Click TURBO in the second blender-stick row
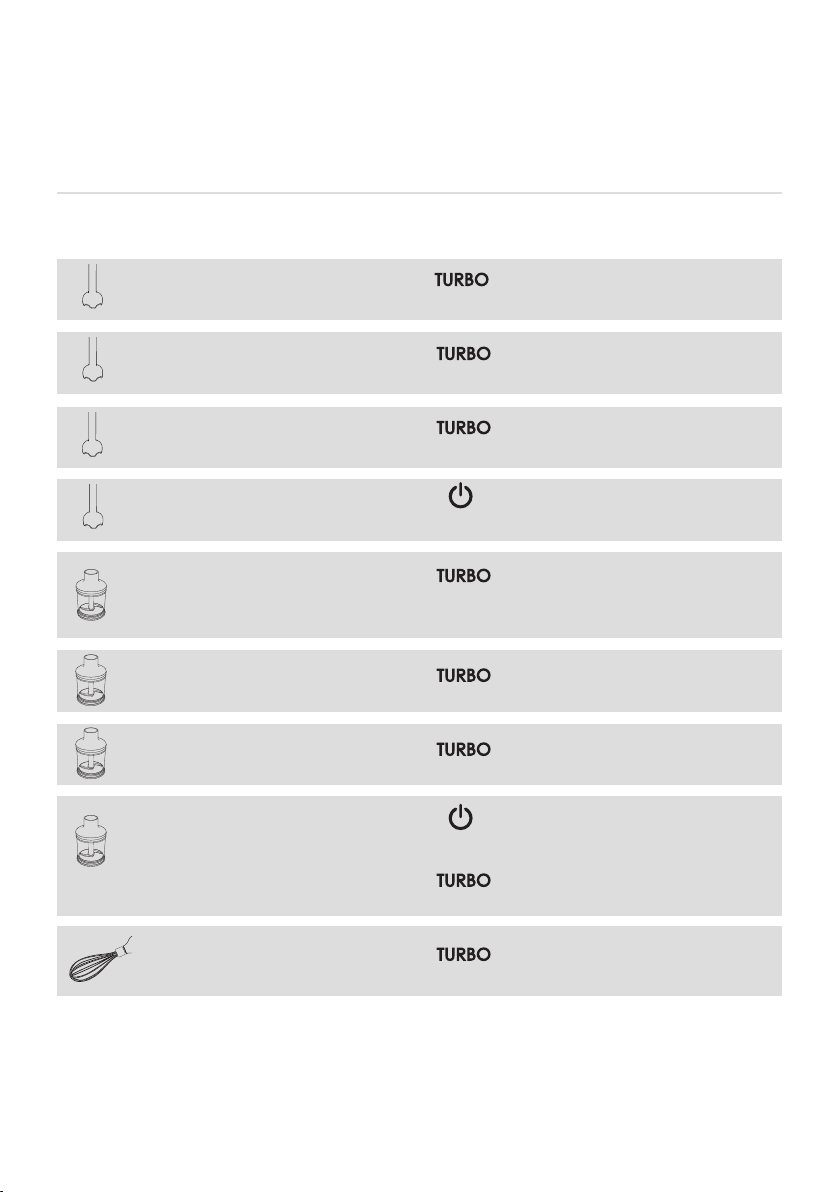Image resolution: width=840 pixels, height=1192 pixels. pyautogui.click(x=463, y=354)
